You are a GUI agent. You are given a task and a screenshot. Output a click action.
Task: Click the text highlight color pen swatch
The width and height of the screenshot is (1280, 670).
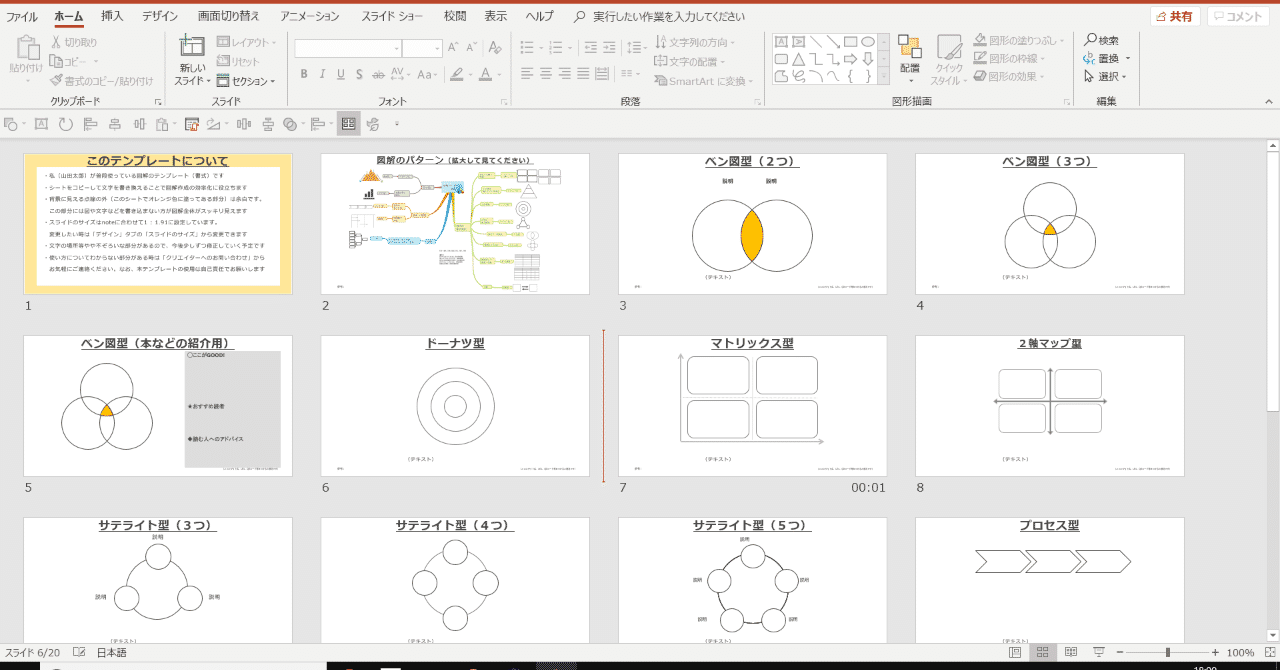point(457,74)
